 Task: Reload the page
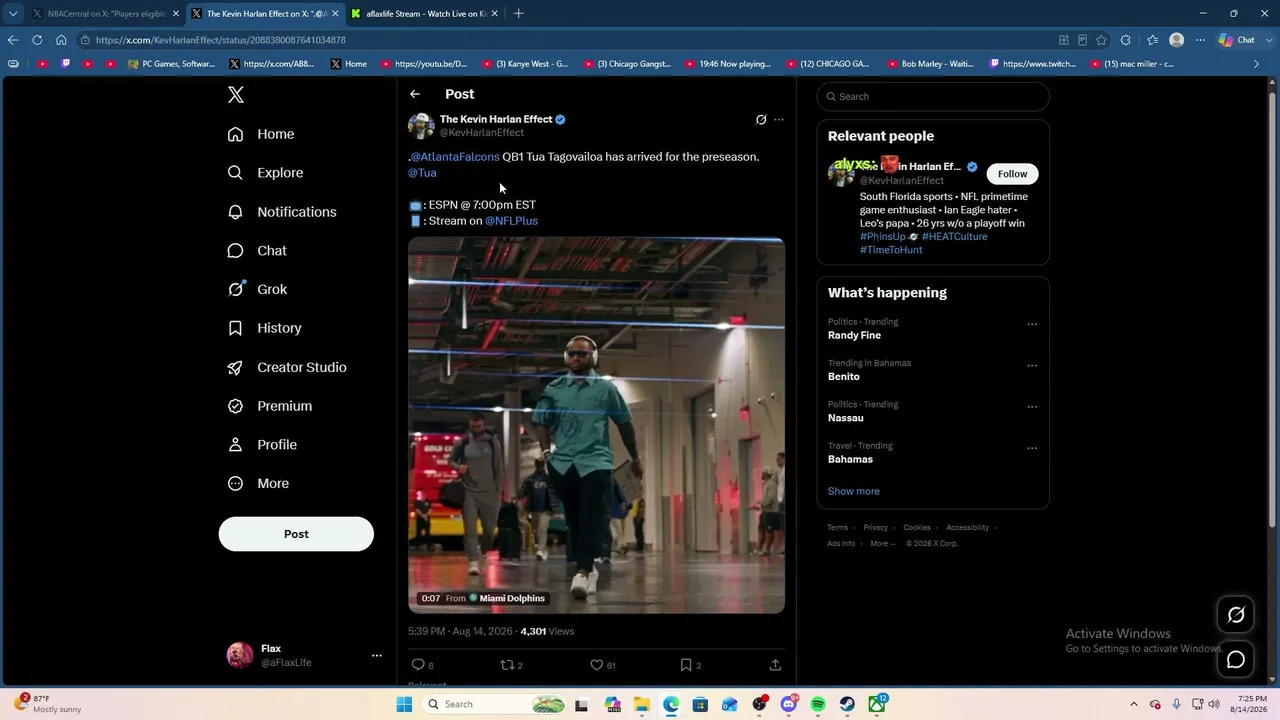pyautogui.click(x=37, y=40)
